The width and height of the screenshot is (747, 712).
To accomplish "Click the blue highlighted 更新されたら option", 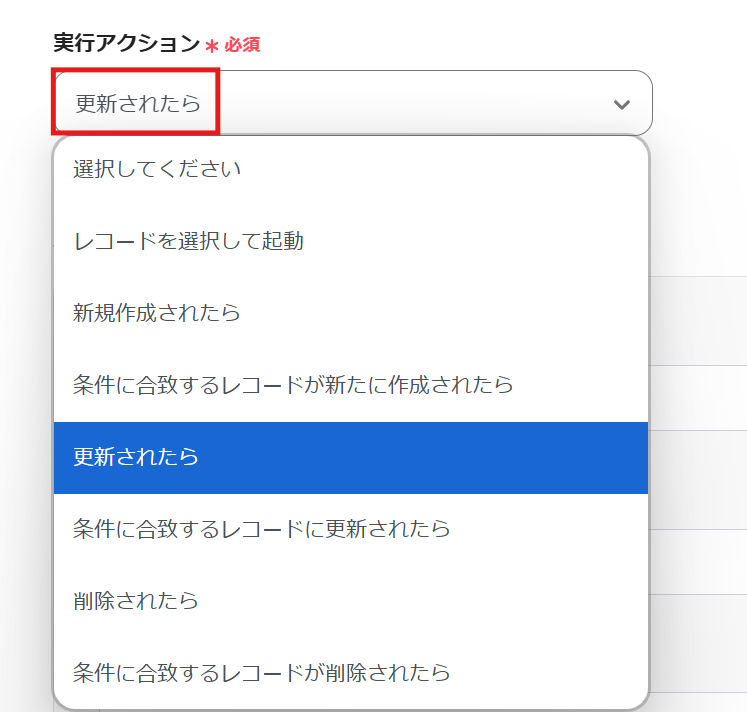I will (x=136, y=457).
